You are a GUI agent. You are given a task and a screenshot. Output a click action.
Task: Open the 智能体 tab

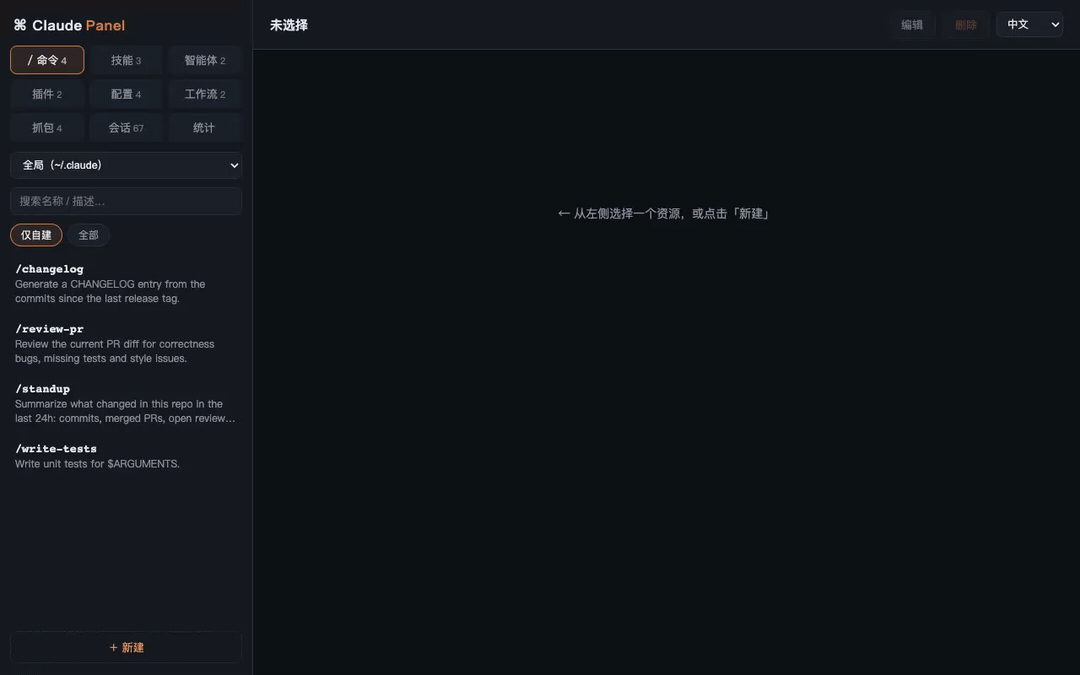(x=205, y=60)
